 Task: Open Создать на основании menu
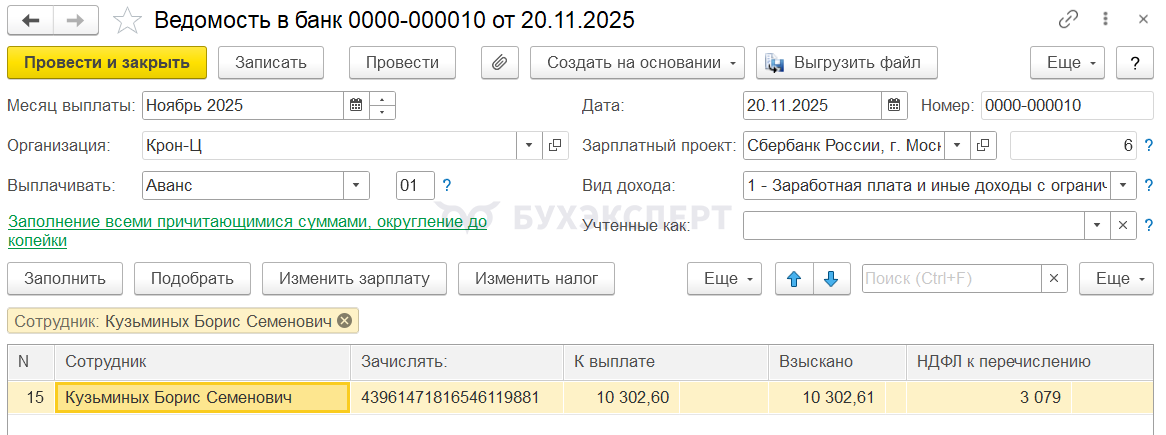[637, 62]
